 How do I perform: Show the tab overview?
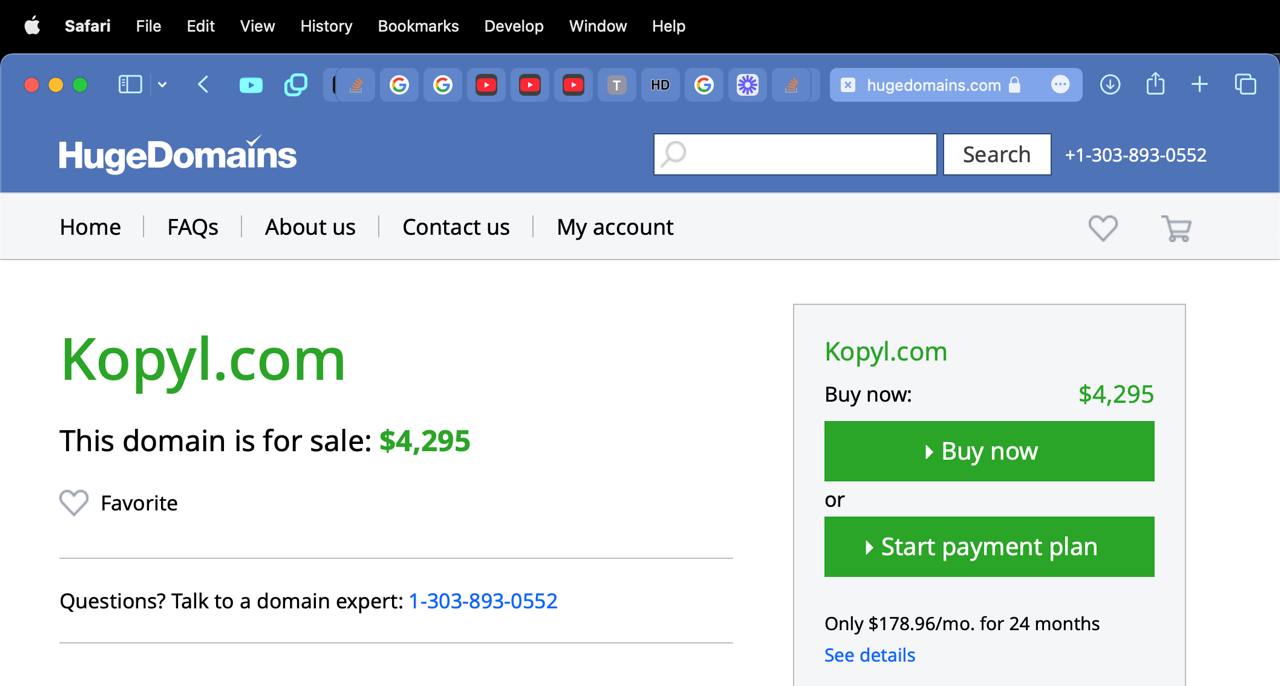(1245, 85)
